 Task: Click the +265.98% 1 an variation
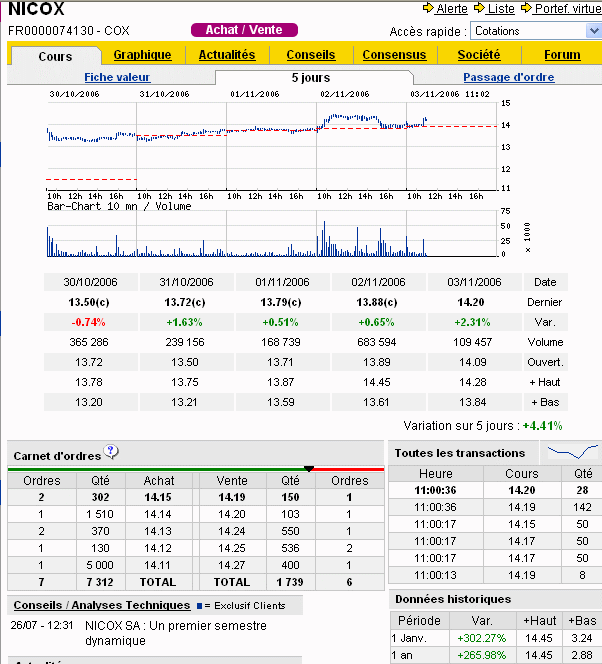pyautogui.click(x=482, y=655)
